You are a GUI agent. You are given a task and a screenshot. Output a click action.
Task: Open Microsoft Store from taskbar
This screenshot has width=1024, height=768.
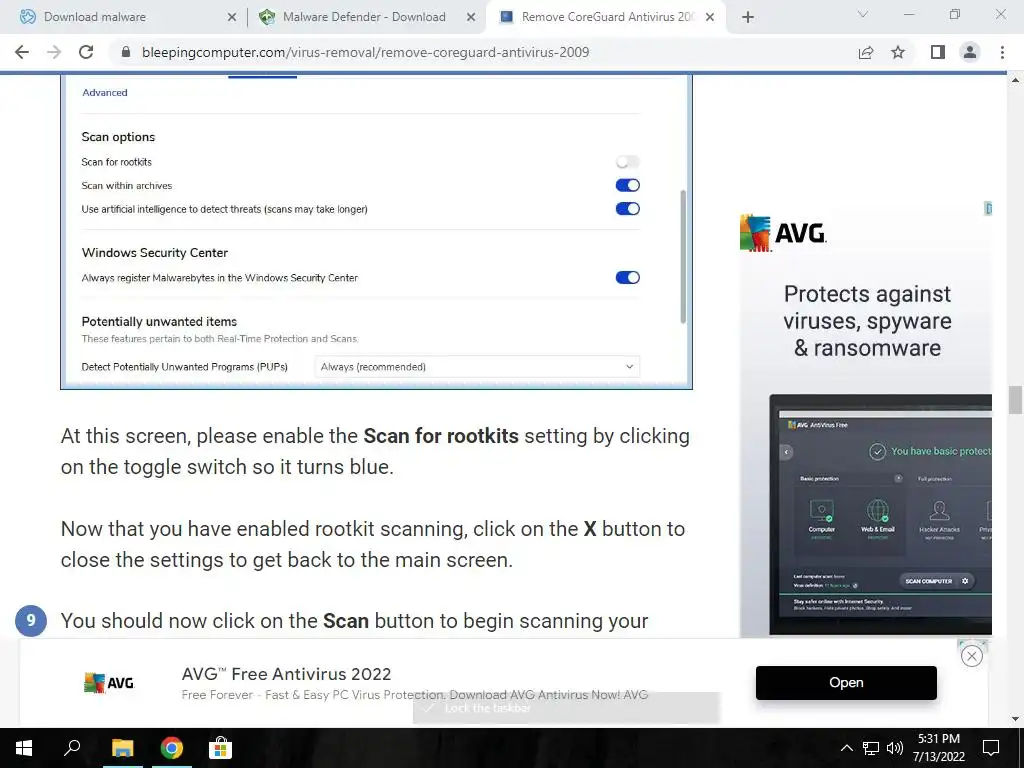[221, 748]
